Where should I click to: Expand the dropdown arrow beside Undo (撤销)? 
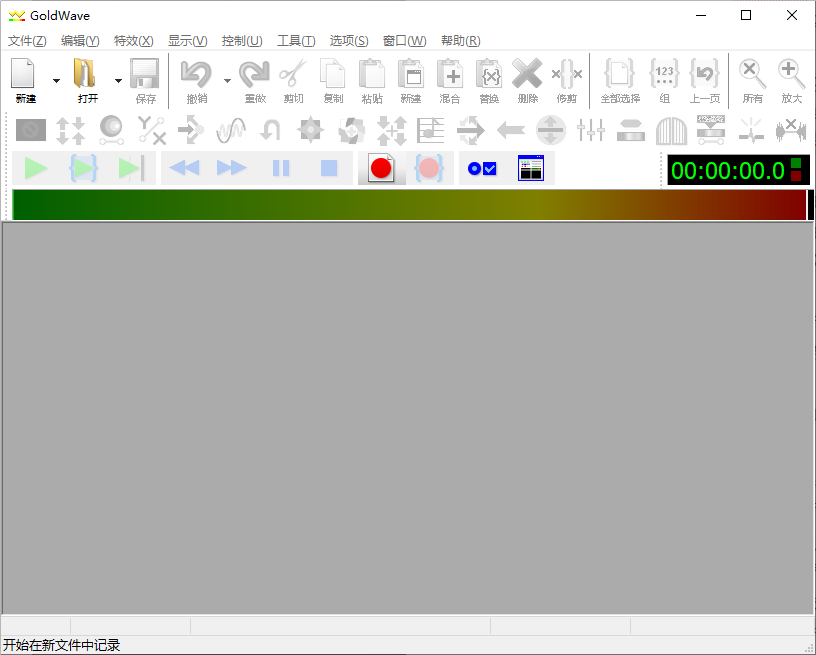(227, 80)
